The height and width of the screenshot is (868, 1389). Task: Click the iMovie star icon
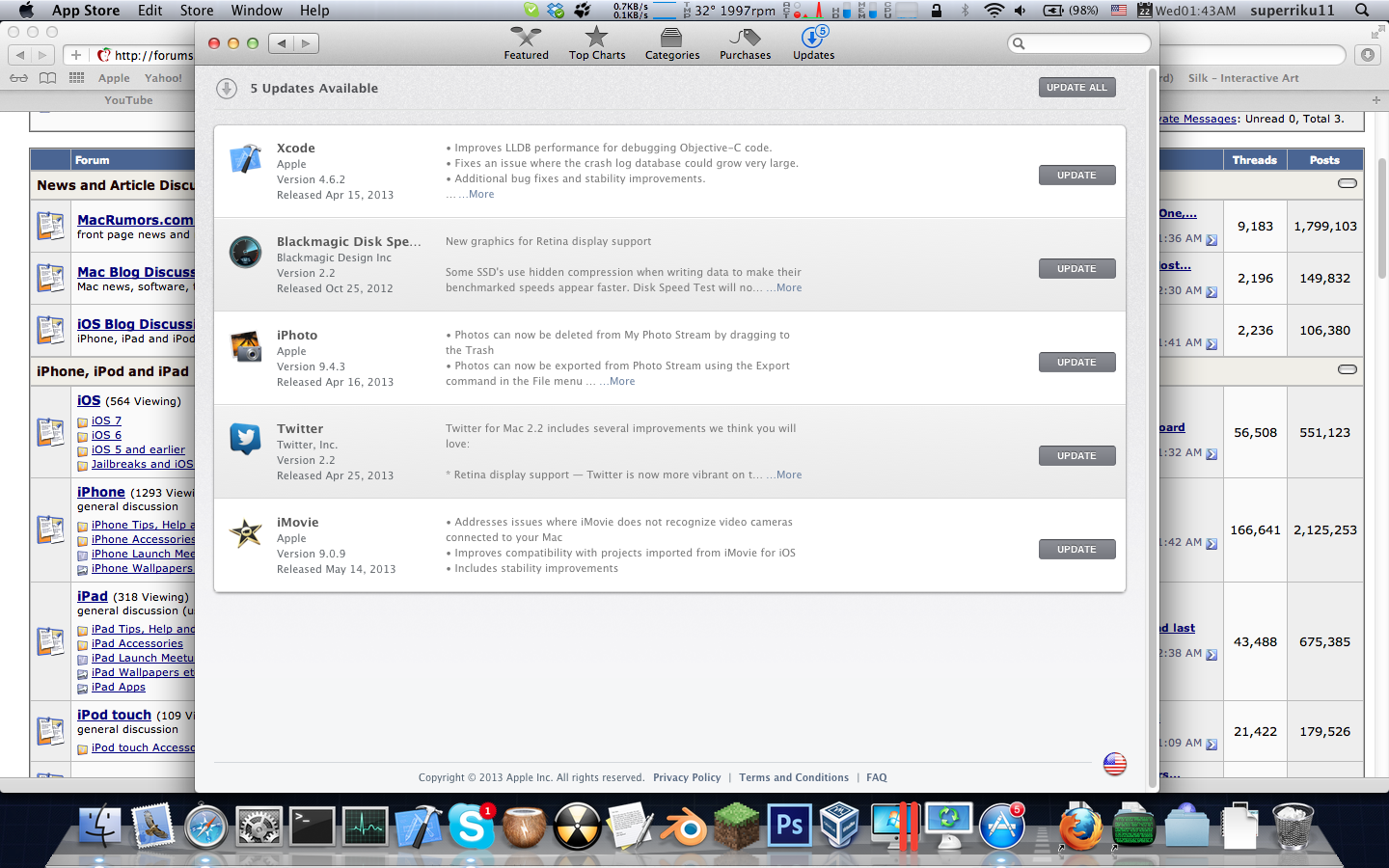point(245,532)
